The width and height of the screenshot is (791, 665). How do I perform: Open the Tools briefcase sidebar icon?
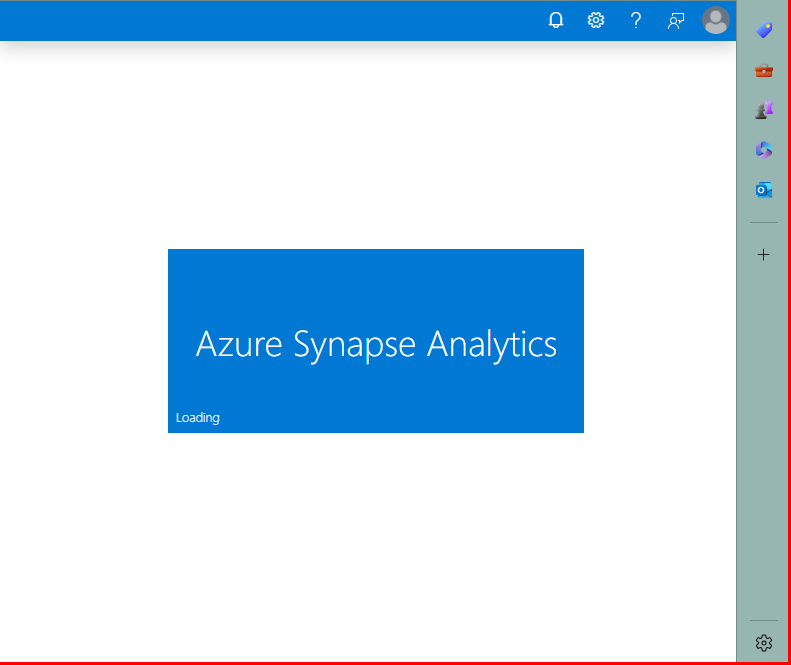tap(764, 70)
